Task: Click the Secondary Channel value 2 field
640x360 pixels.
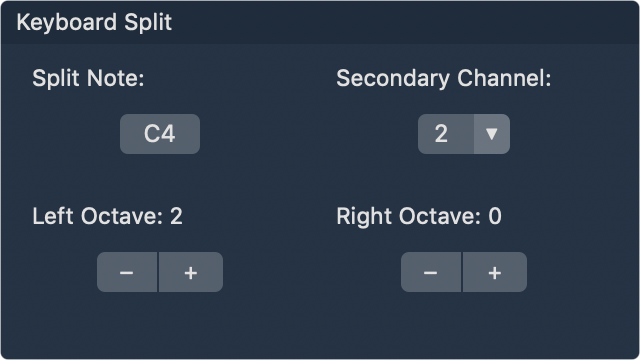Action: pyautogui.click(x=446, y=134)
